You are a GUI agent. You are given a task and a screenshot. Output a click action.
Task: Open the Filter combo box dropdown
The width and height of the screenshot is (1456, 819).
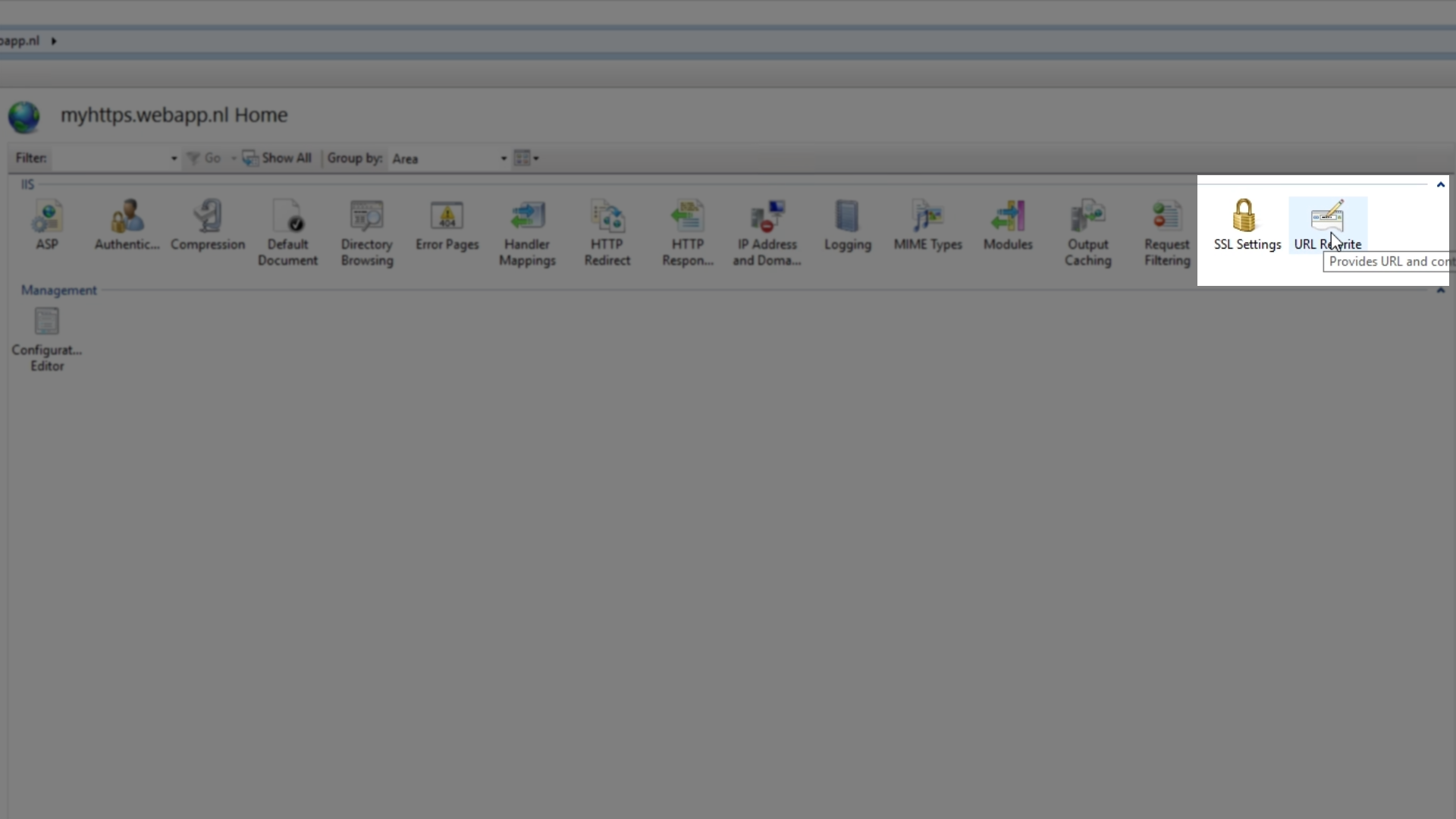pos(174,158)
